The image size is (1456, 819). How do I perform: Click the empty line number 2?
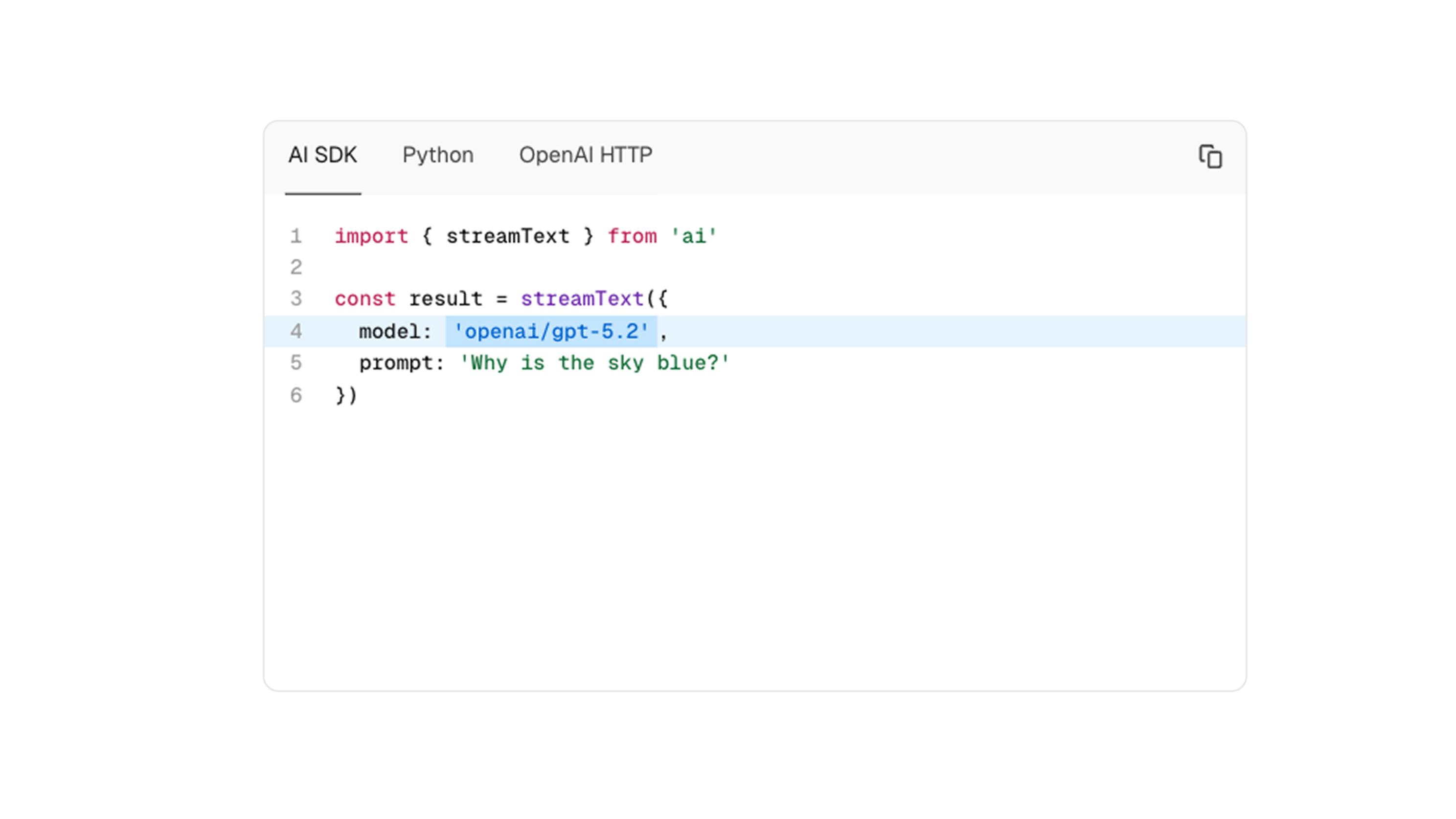[x=296, y=267]
